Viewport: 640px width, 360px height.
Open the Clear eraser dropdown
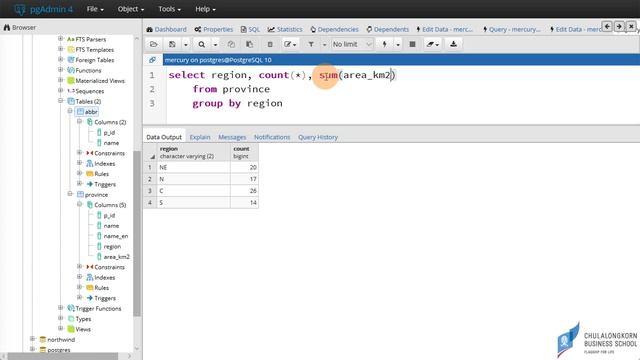click(x=433, y=44)
